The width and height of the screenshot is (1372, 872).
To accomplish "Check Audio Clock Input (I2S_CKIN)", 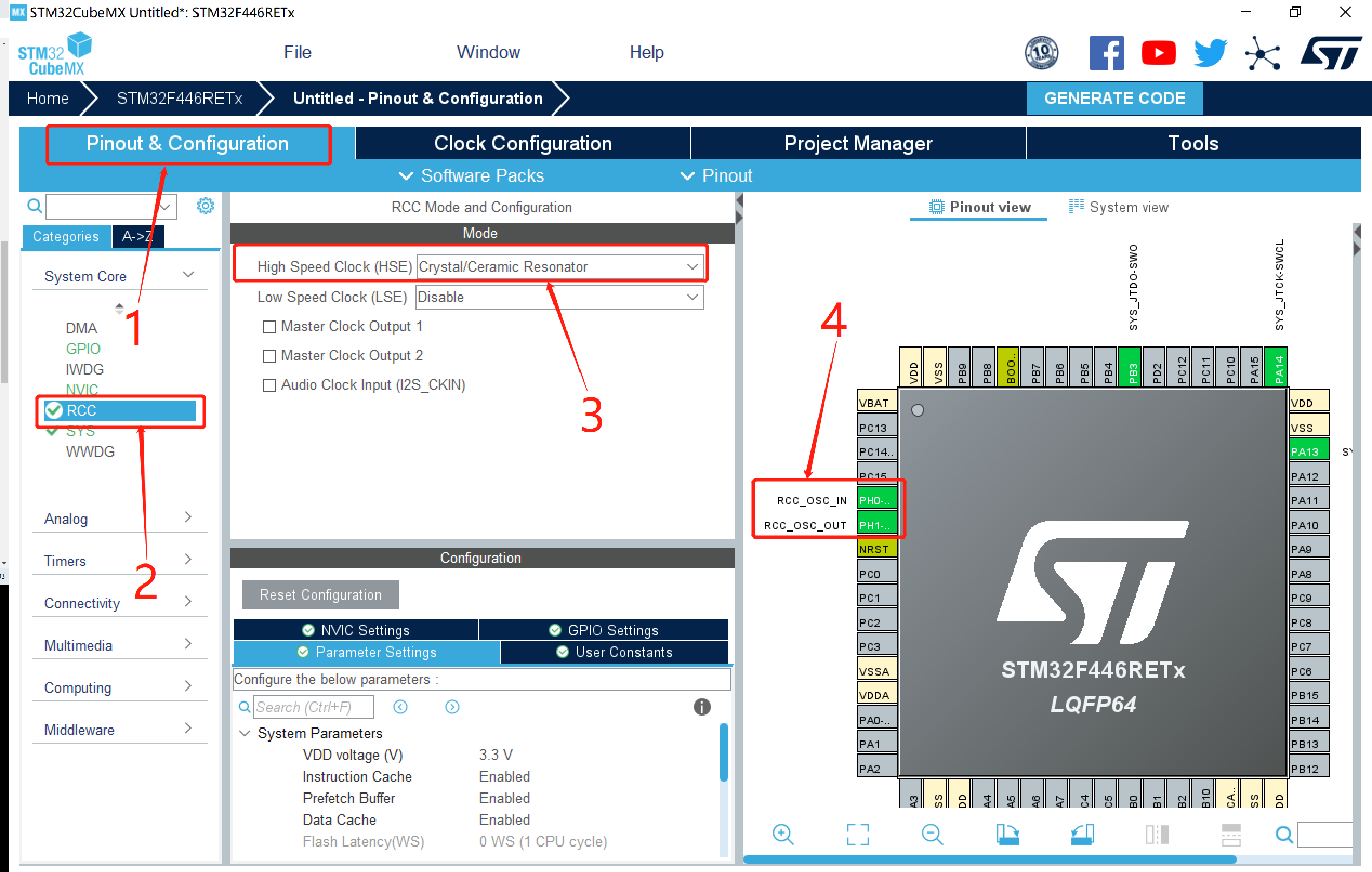I will (x=269, y=385).
